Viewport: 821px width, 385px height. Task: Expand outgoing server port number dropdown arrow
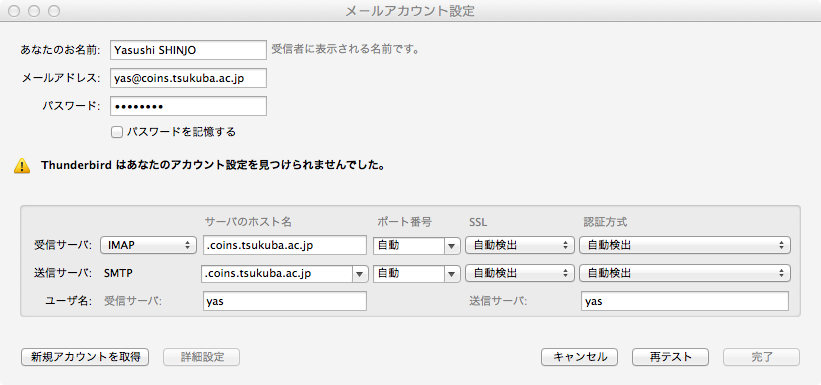451,273
